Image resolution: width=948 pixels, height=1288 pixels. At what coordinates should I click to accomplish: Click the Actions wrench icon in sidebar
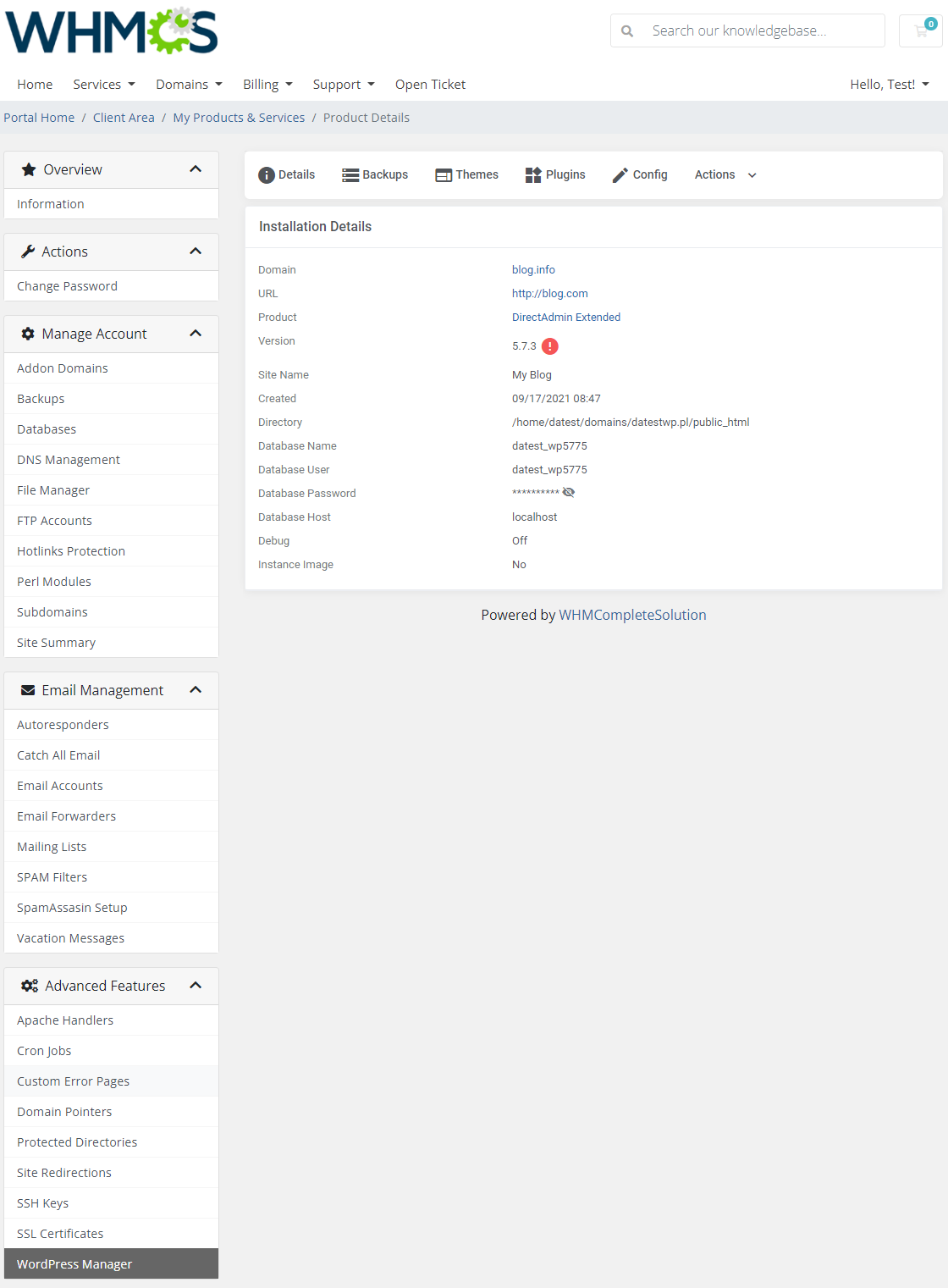[28, 252]
